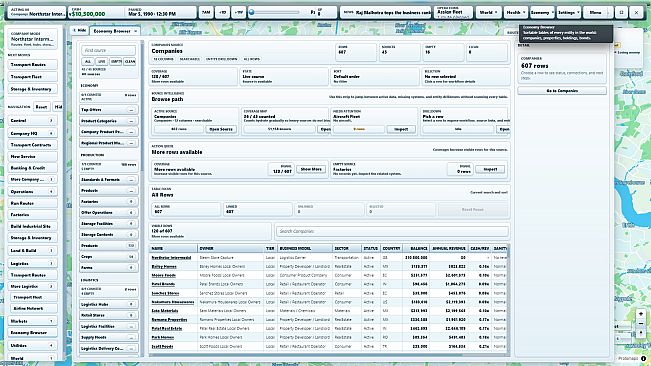Sort table by the OWNER column header
This screenshot has width=651, height=366.
pos(231,248)
